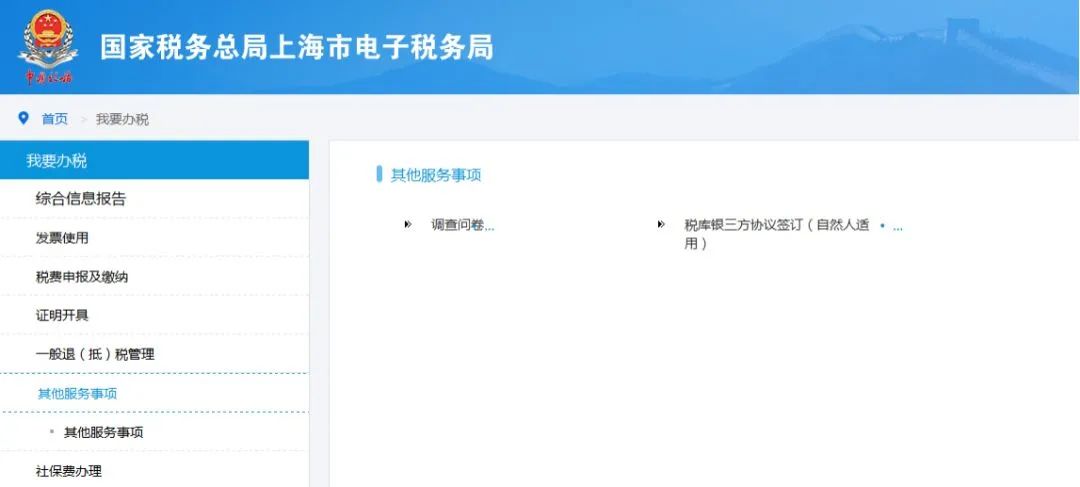Click the bullet dot before sidebar sub-item 其他服务事项
The height and width of the screenshot is (487, 1080).
52,432
